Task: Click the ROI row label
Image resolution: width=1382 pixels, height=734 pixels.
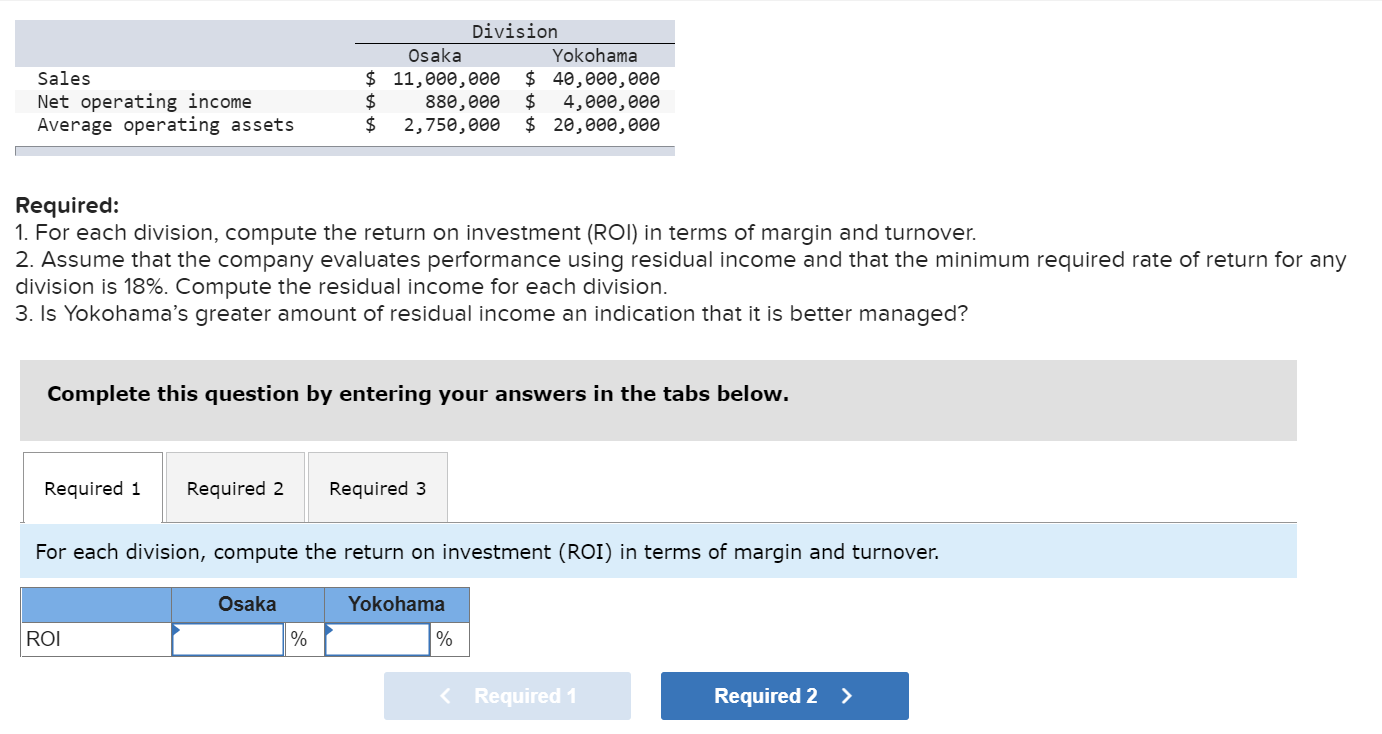Action: tap(42, 638)
